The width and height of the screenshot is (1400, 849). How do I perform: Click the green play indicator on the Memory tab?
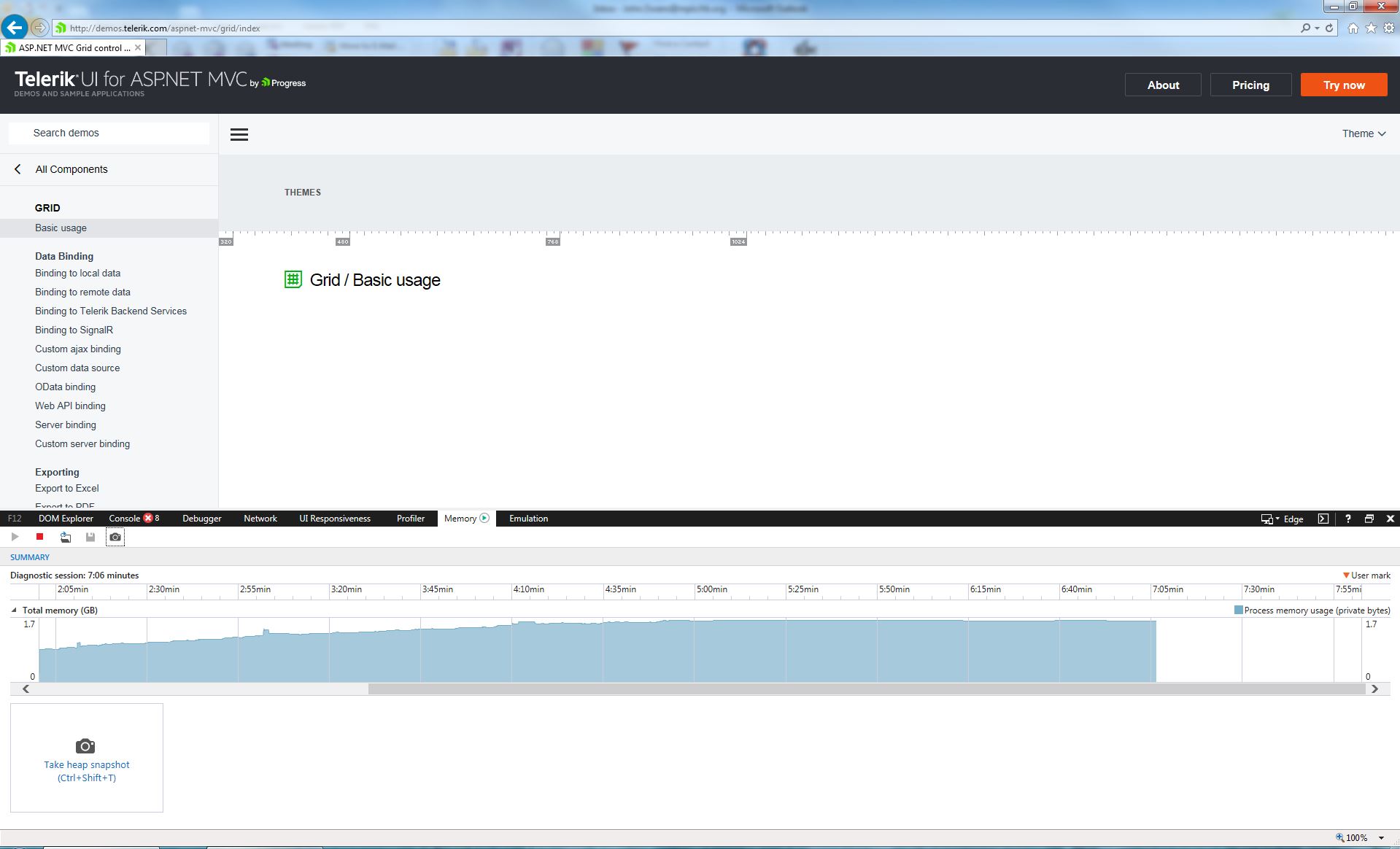[484, 518]
